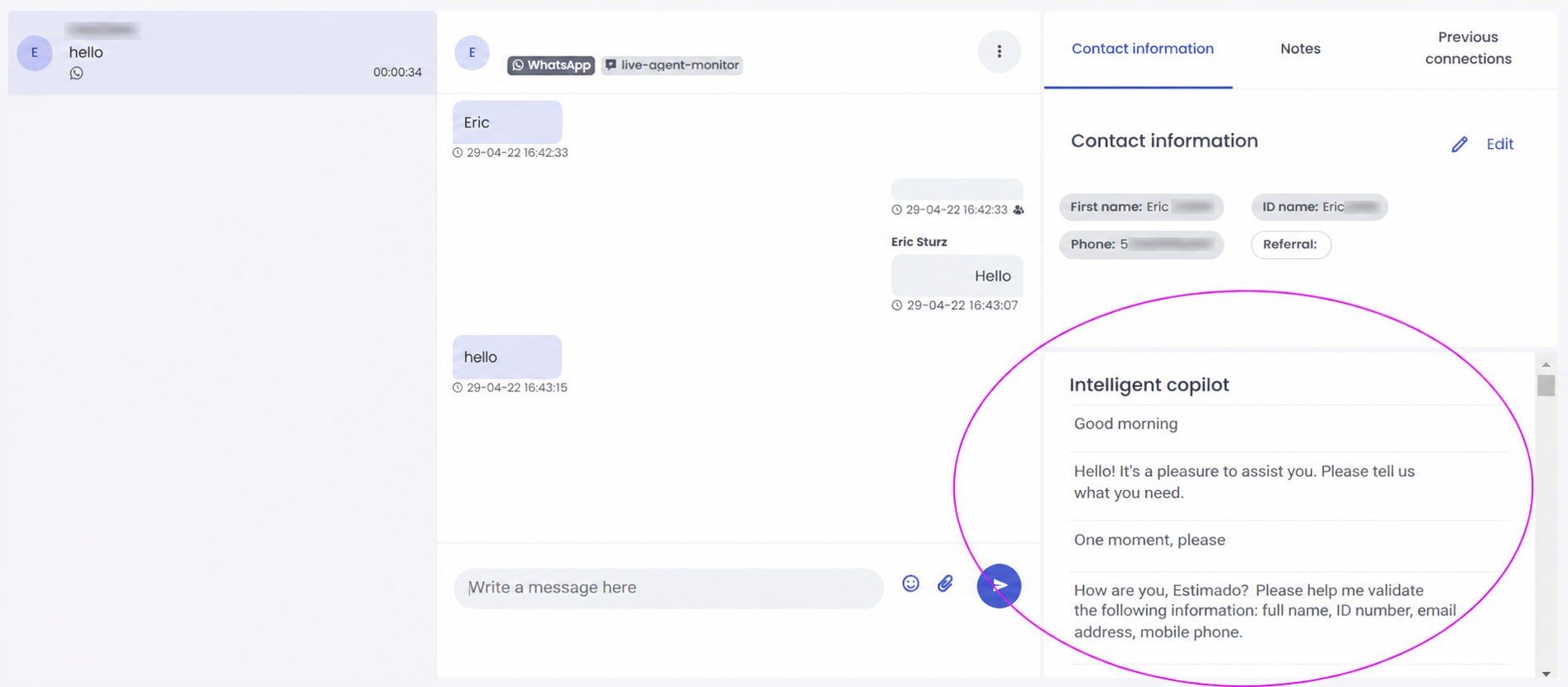The height and width of the screenshot is (687, 1568).
Task: Attach a file with the paperclip icon
Action: click(x=945, y=584)
